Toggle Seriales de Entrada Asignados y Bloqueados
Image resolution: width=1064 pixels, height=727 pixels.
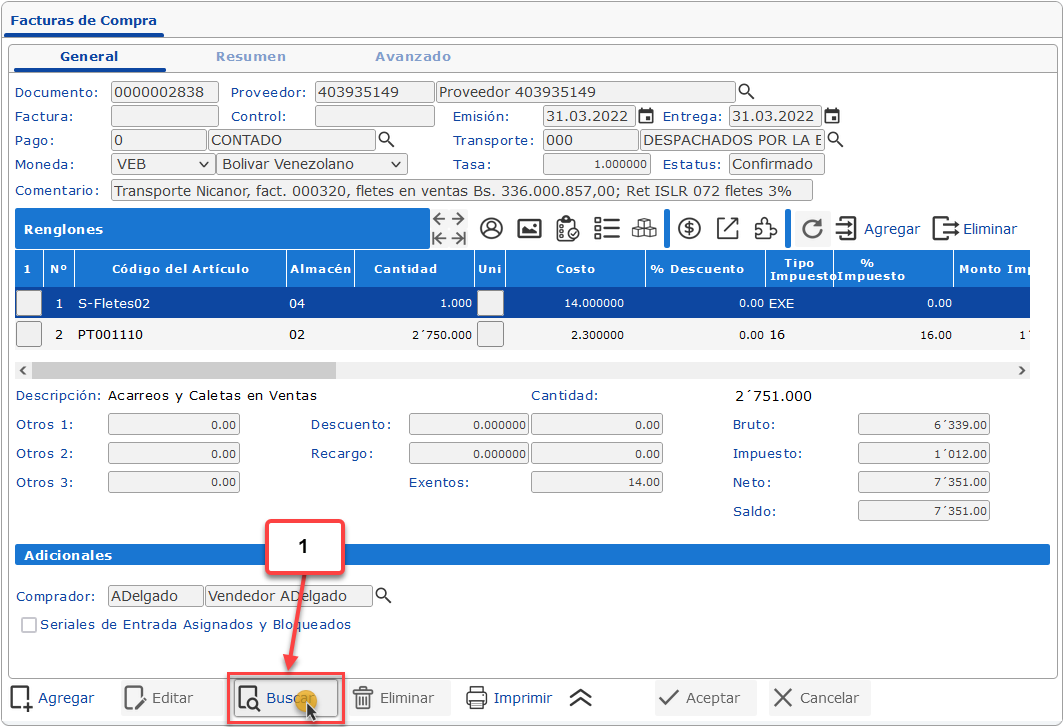pos(29,625)
